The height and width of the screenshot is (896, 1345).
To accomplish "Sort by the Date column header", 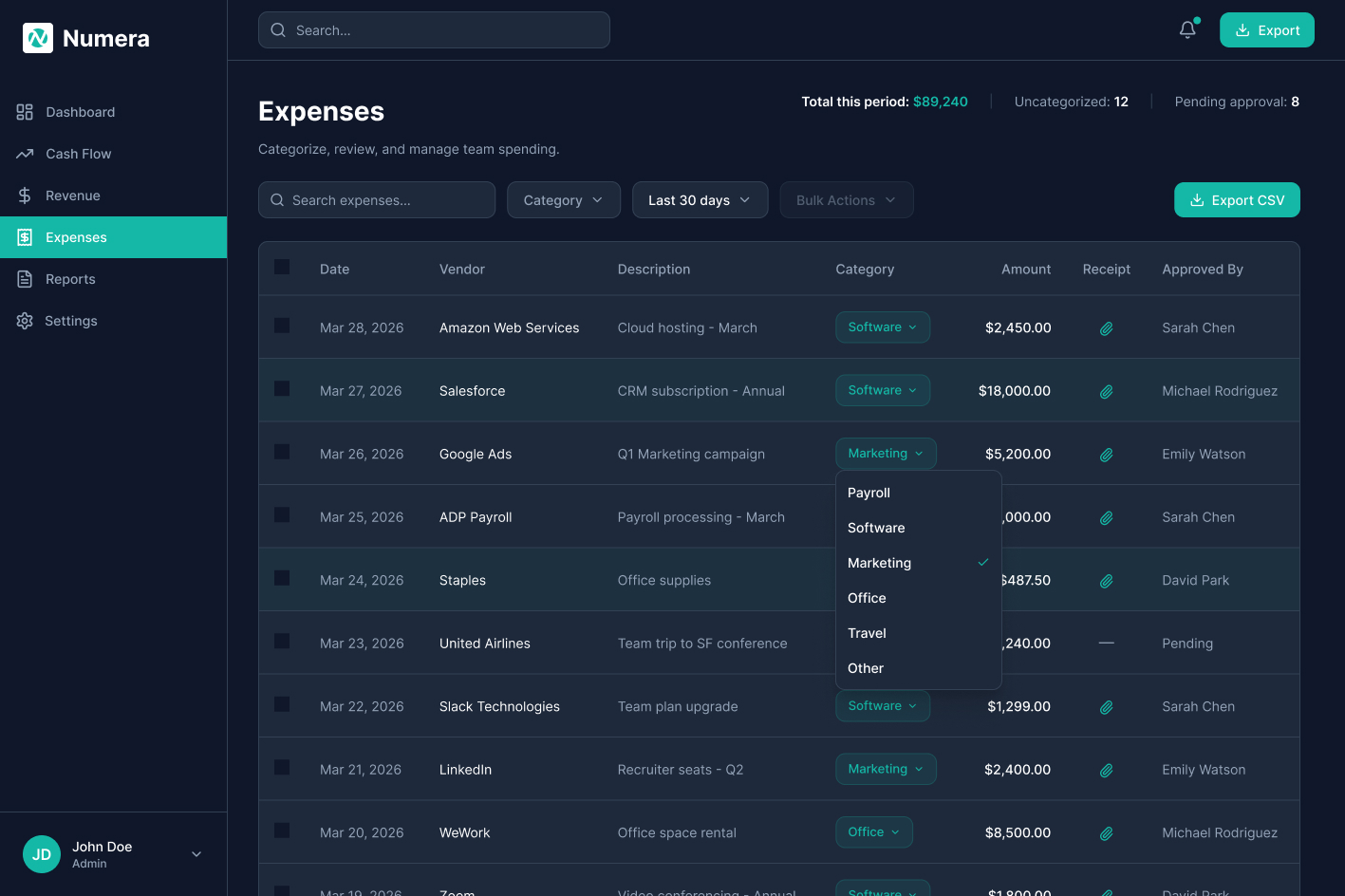I will 335,270.
